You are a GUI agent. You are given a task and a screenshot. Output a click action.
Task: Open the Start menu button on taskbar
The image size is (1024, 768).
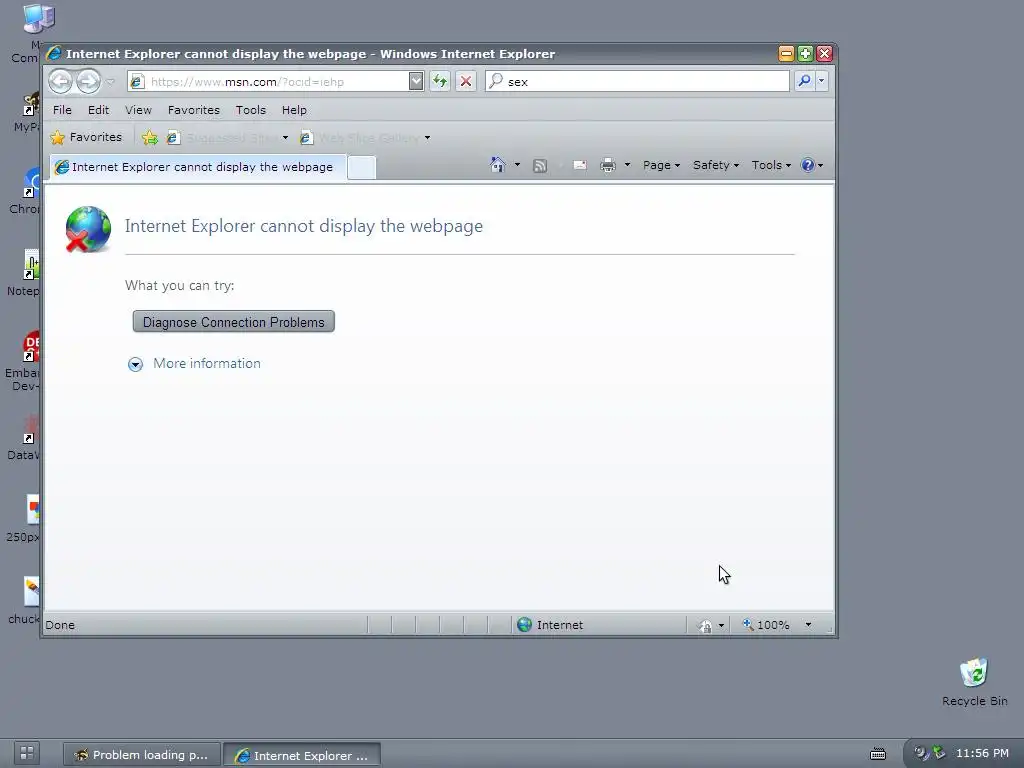click(x=27, y=752)
